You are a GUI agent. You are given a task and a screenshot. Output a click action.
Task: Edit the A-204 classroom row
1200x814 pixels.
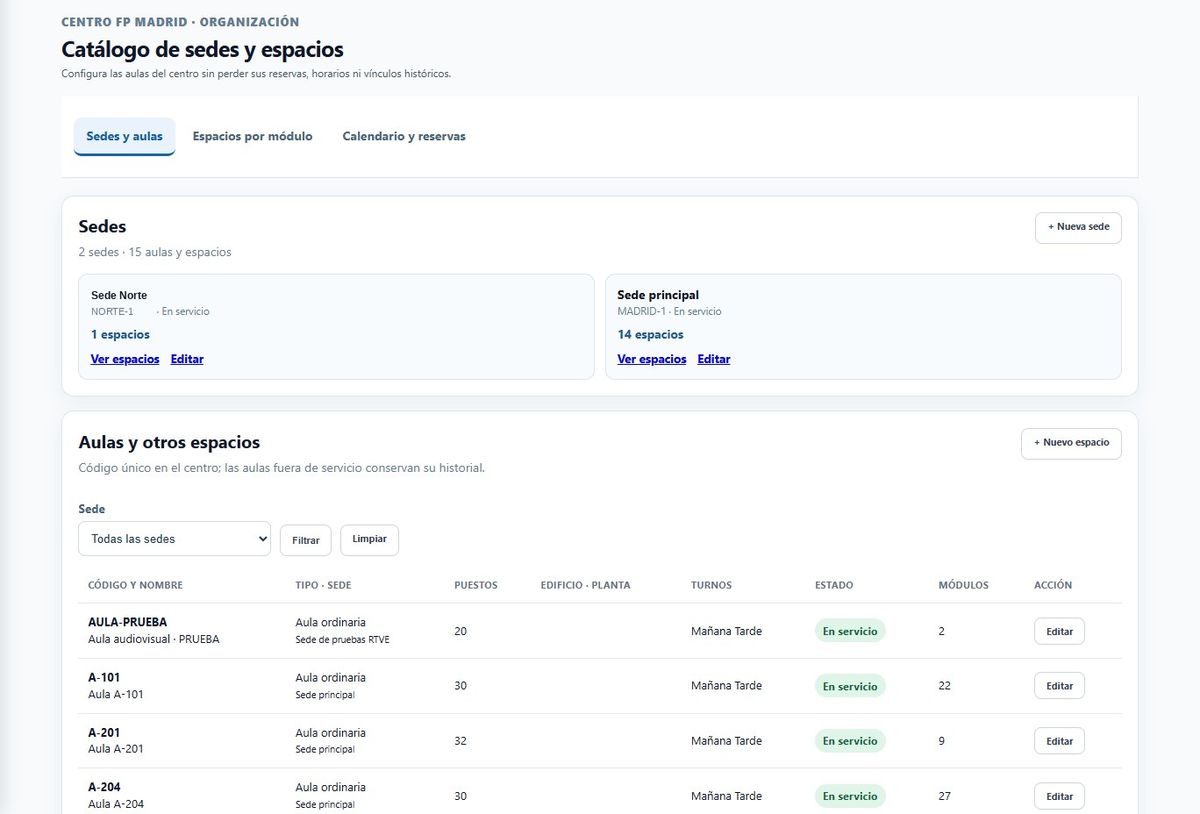(x=1059, y=796)
